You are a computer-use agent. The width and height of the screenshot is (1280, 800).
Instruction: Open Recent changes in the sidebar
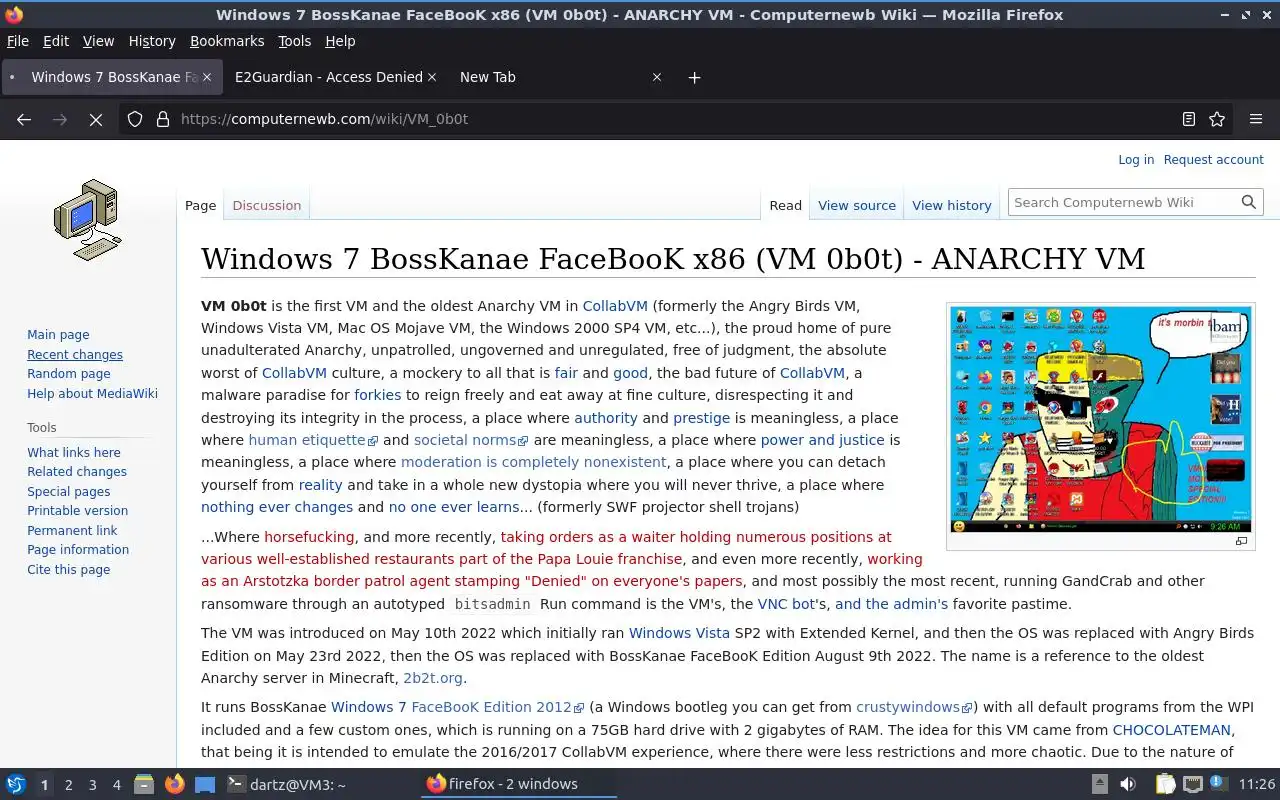75,355
